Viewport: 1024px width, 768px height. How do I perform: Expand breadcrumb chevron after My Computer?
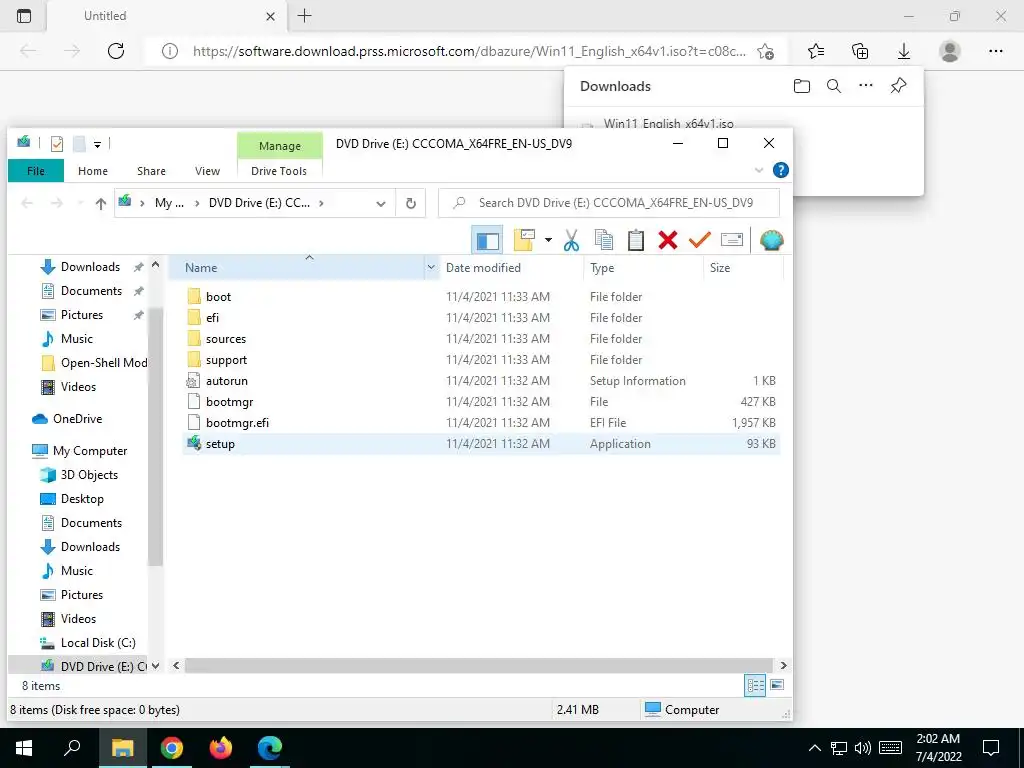click(197, 203)
